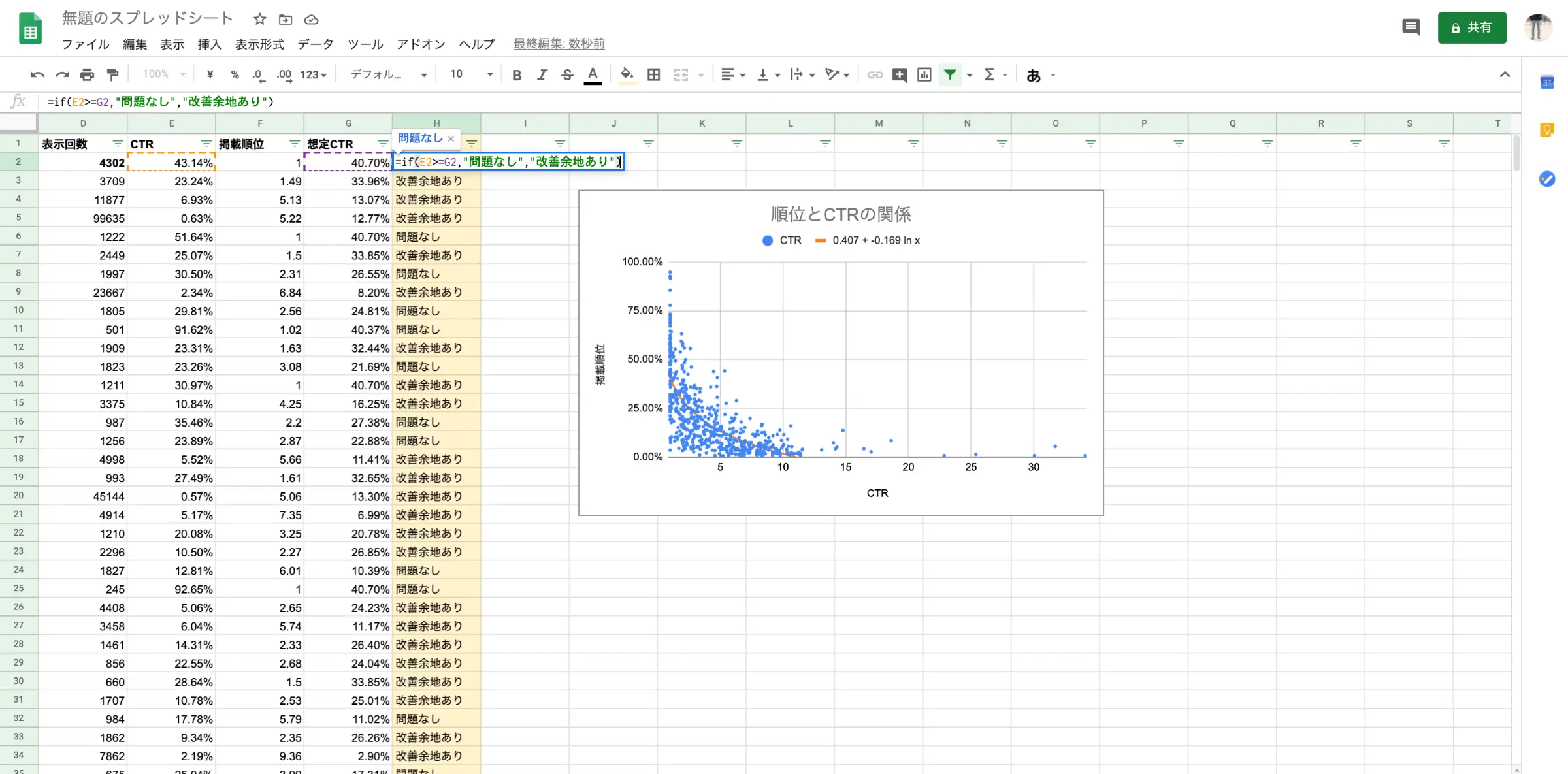Open the 編集 menu
1568x774 pixels.
[x=135, y=44]
